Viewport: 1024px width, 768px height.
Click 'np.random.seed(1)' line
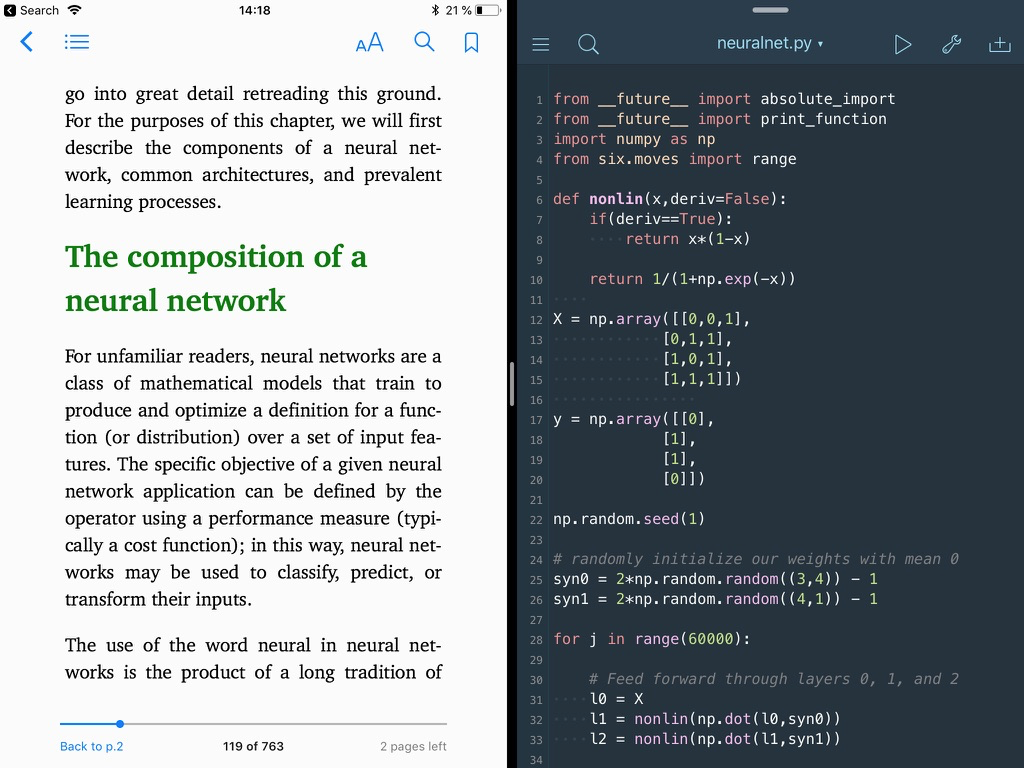point(629,519)
